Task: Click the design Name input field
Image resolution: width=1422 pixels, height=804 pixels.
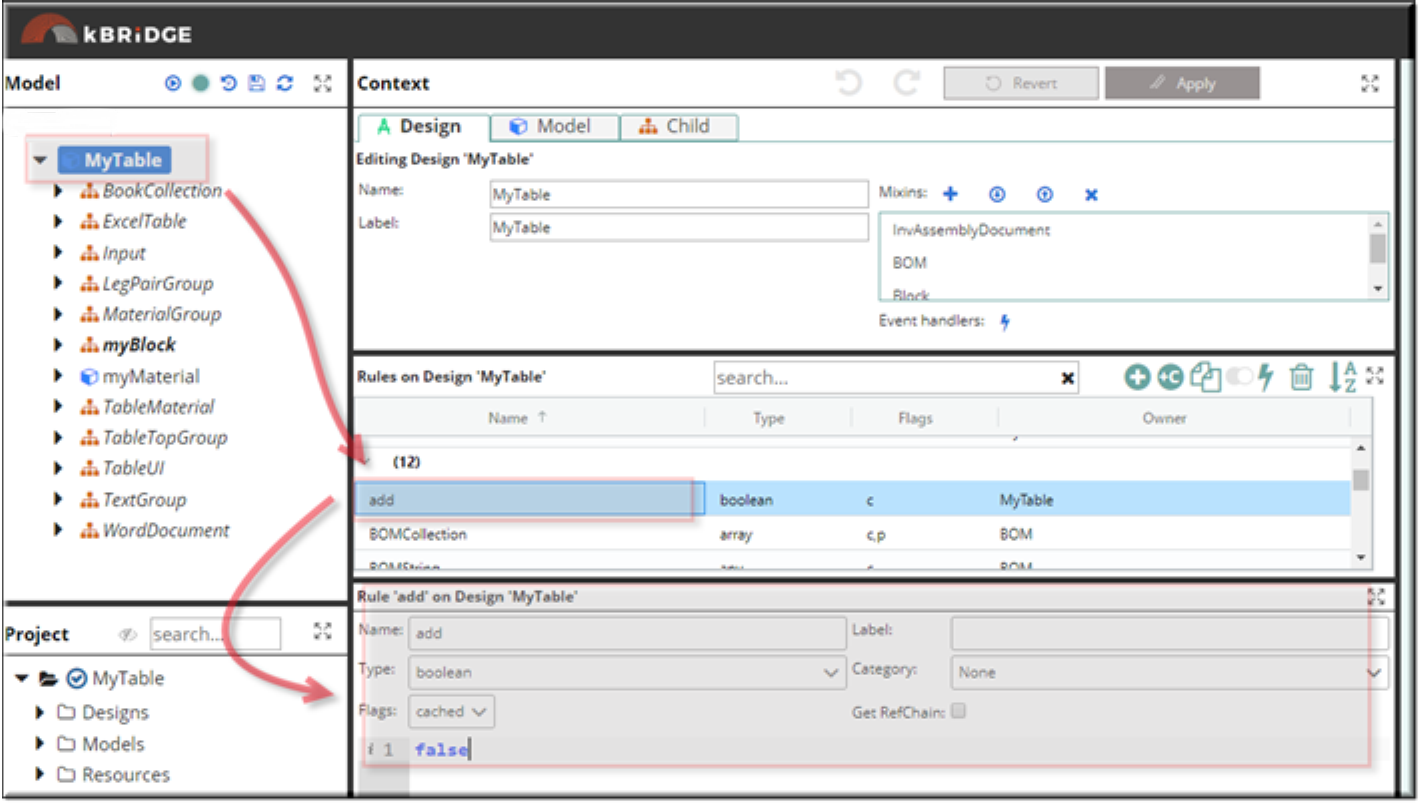Action: point(679,194)
